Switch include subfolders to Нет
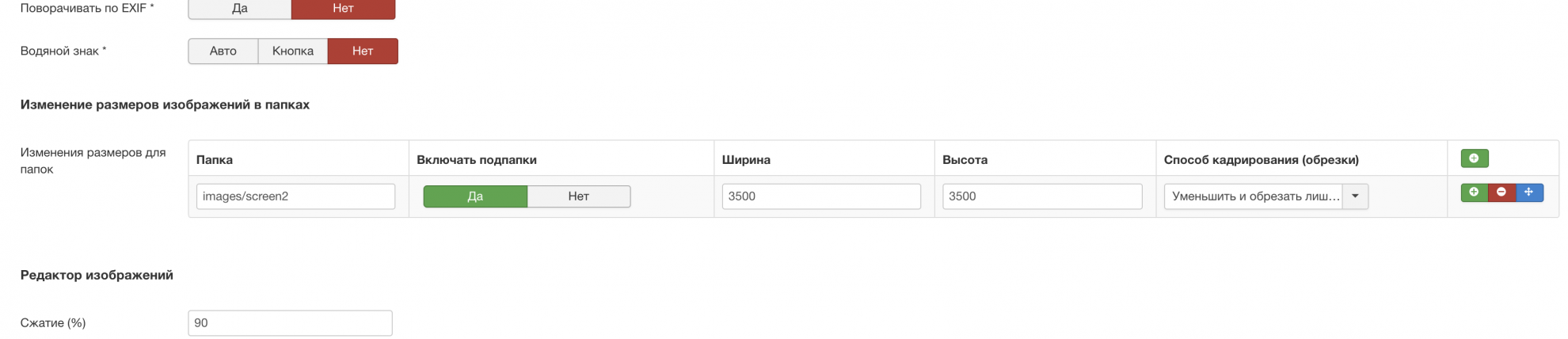Image resolution: width=1568 pixels, height=339 pixels. click(579, 196)
